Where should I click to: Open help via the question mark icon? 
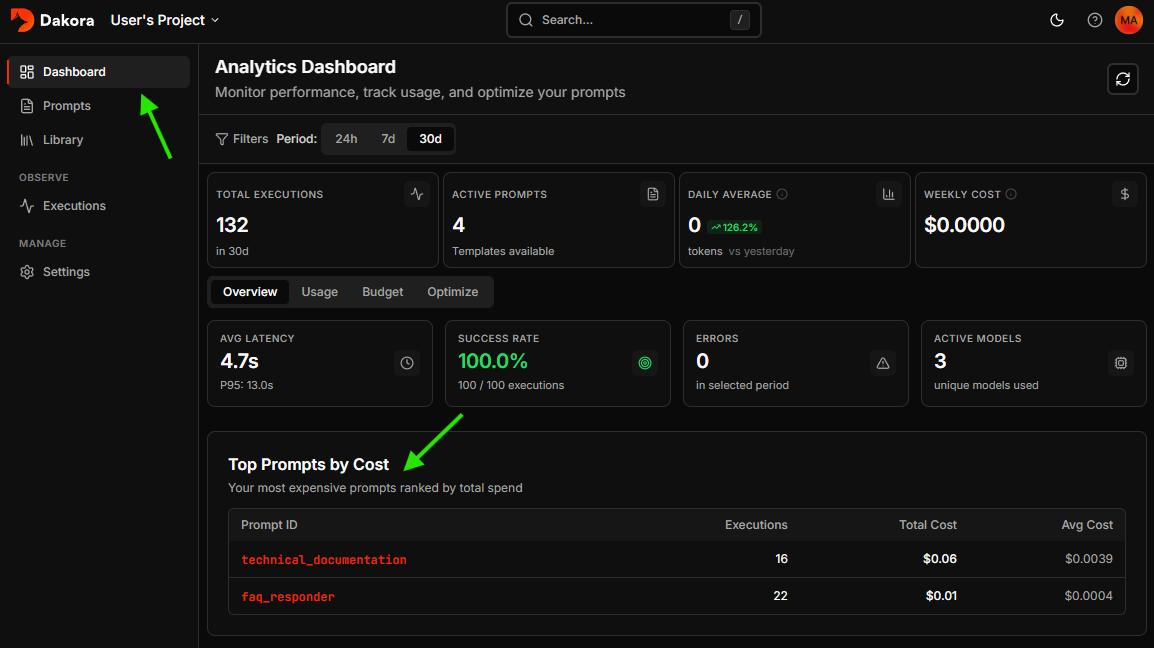pos(1094,19)
